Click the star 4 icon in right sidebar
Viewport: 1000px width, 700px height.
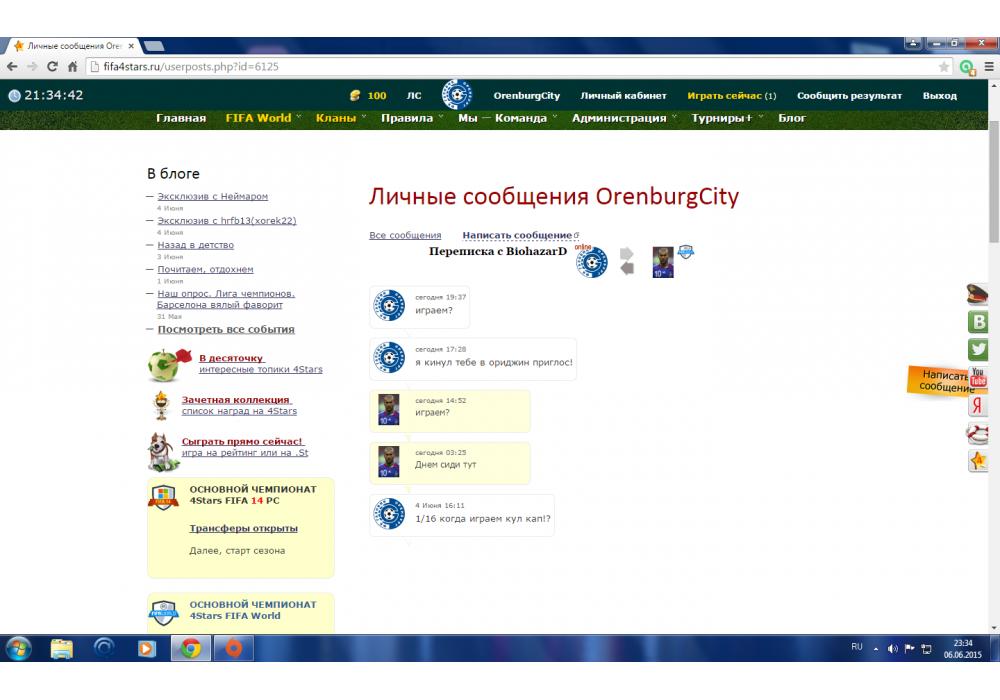[978, 460]
